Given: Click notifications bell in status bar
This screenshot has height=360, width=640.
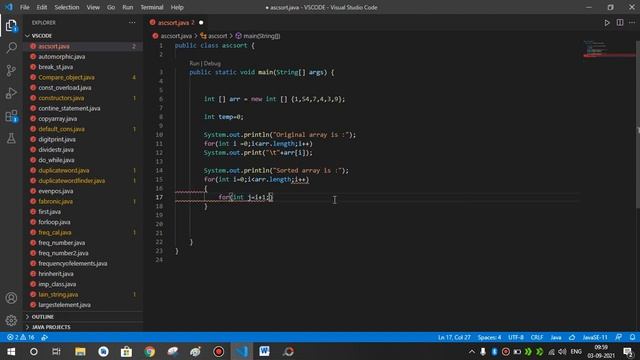Looking at the screenshot, I should coord(632,337).
